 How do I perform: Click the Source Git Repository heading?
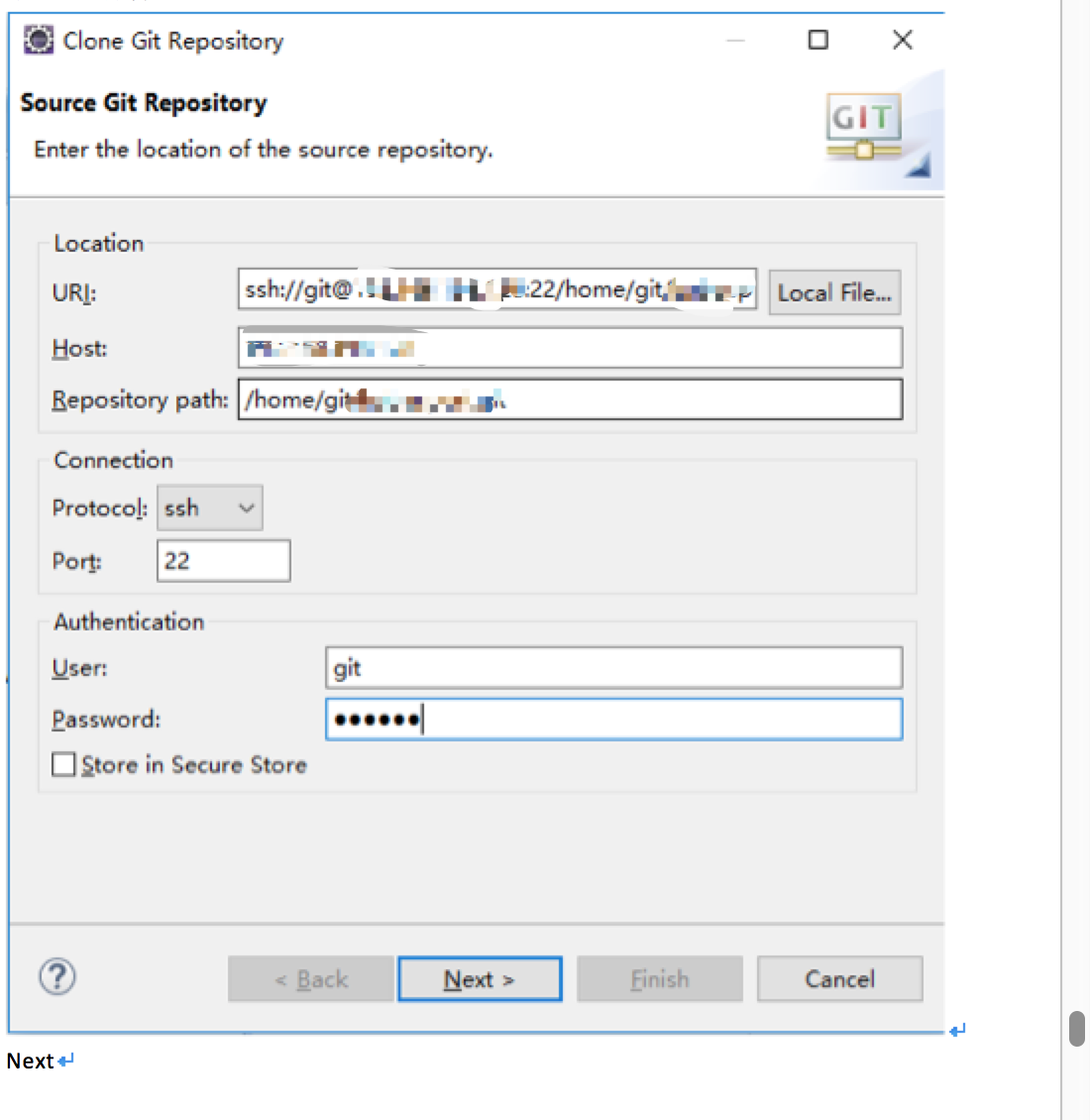(144, 103)
